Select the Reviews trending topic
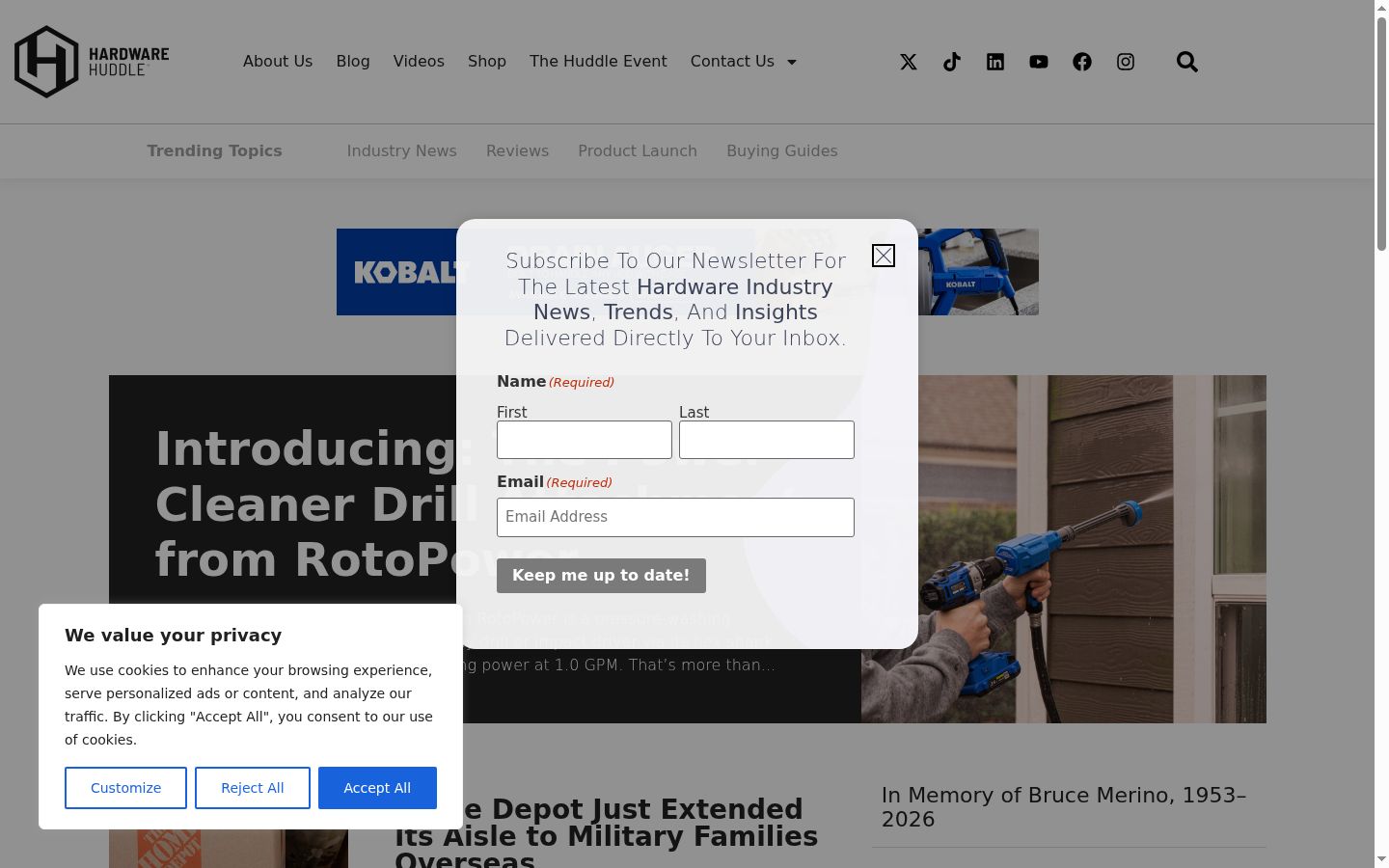This screenshot has height=868, width=1389. point(517,150)
